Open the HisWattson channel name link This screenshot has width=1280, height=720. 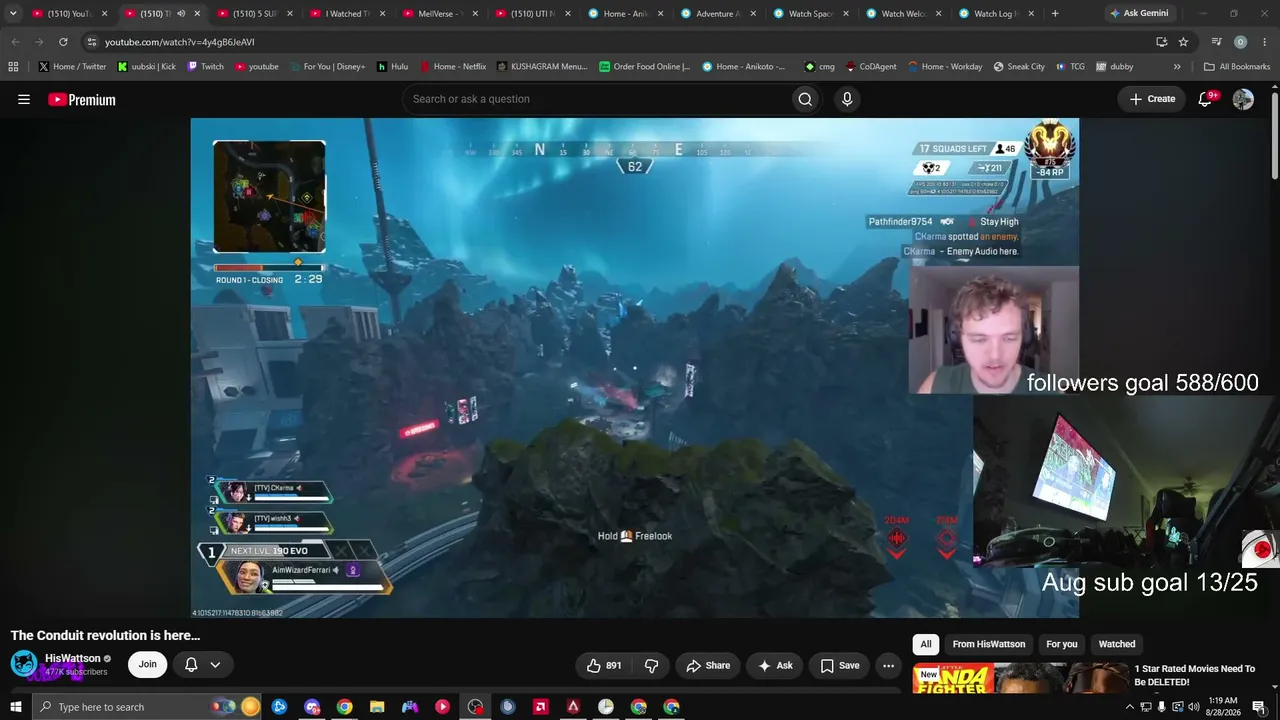point(73,658)
